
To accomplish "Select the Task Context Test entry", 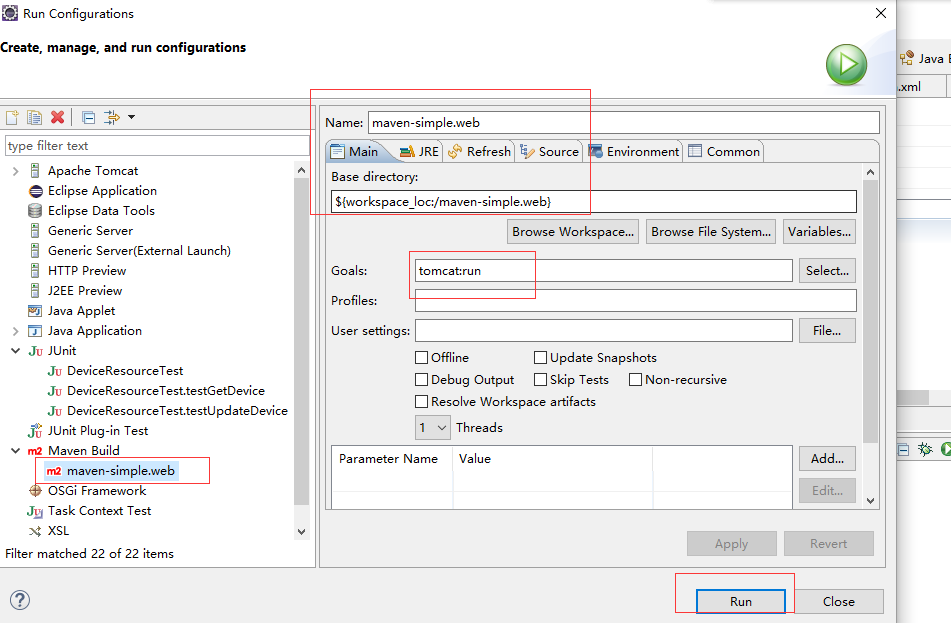I will (x=99, y=511).
